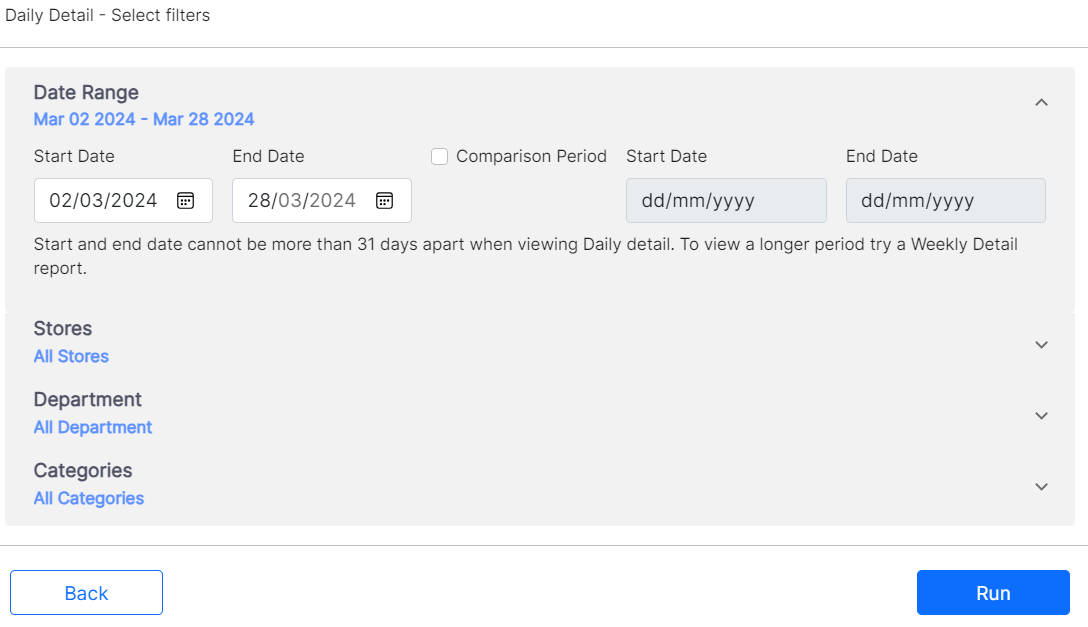This screenshot has height=627, width=1088.
Task: Go back with the Back button
Action: click(x=86, y=593)
